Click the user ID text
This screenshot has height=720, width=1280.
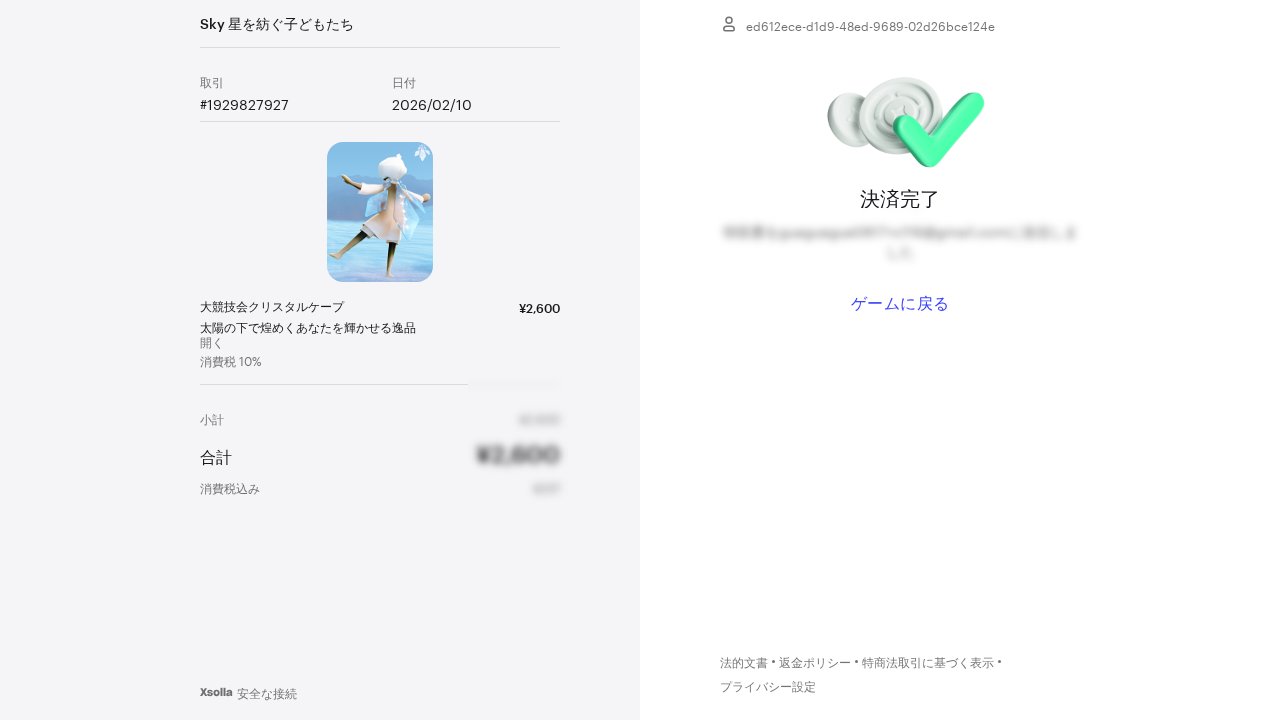point(870,27)
